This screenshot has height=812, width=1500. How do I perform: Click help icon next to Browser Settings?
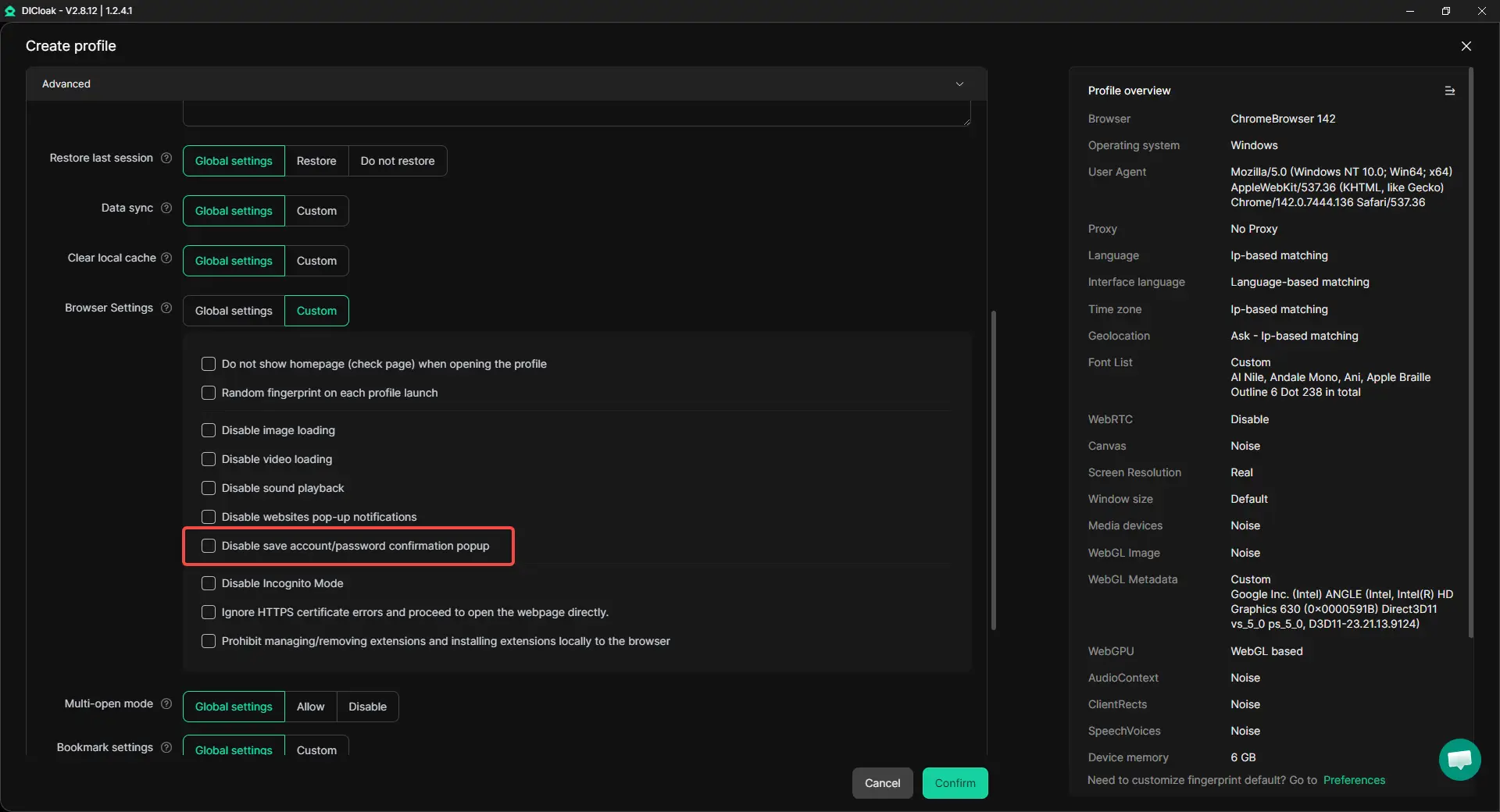click(166, 308)
